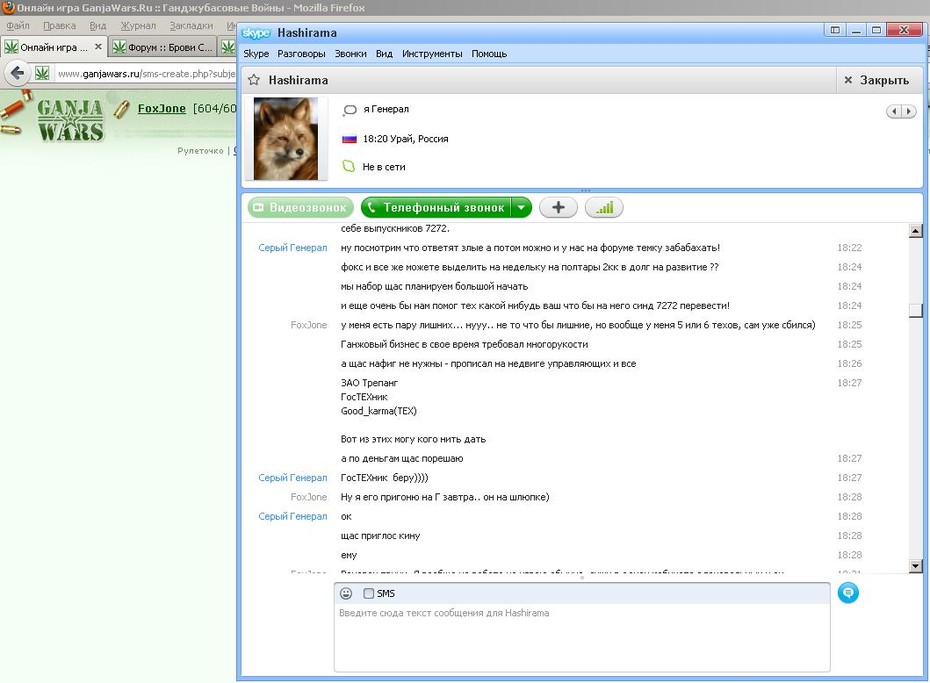The height and width of the screenshot is (683, 930).
Task: Click the chat scrollbar up arrow
Action: [x=916, y=231]
